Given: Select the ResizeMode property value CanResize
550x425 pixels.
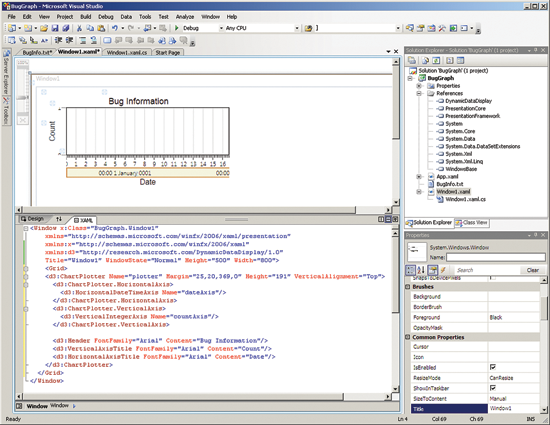Looking at the screenshot, I should (513, 378).
